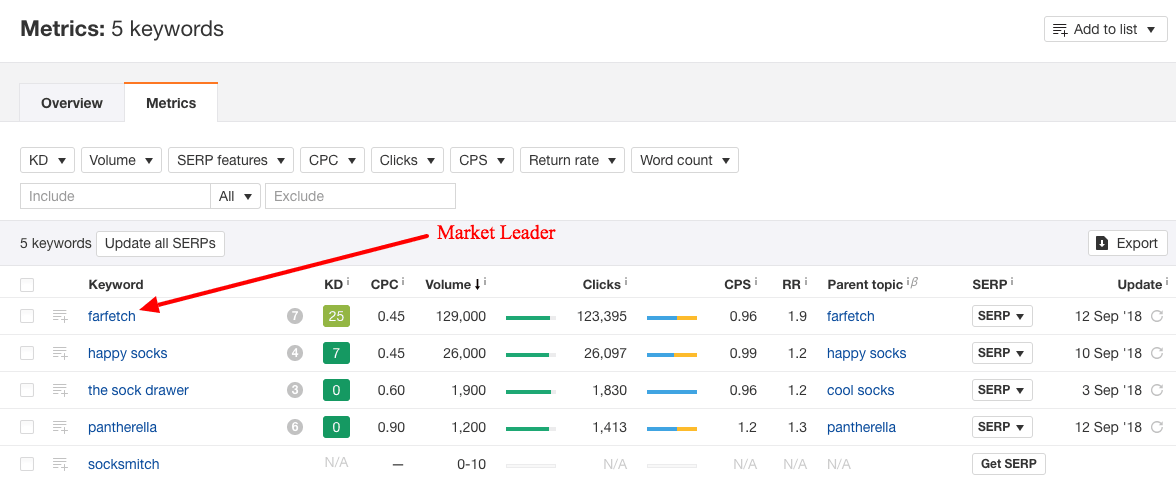Switch to the Overview tab
Screen dimensions: 1176x482
(72, 103)
